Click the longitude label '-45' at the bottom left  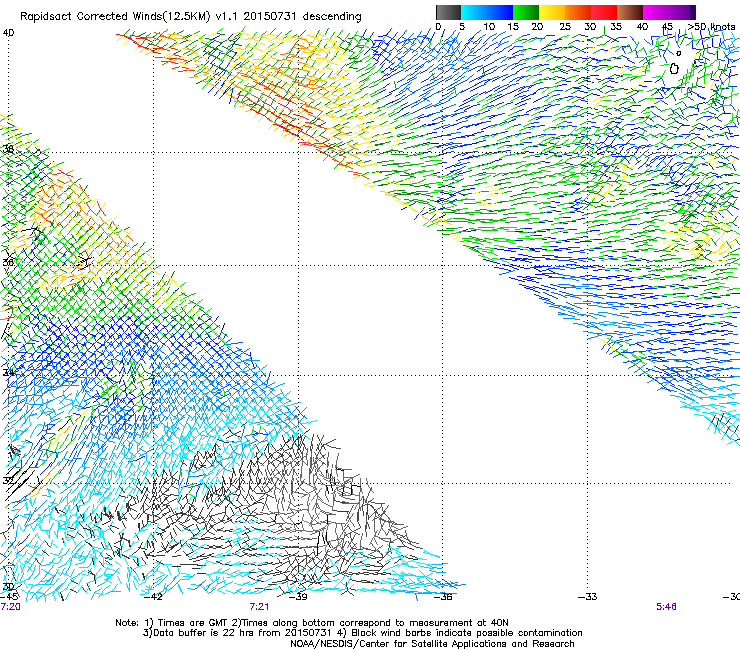tap(9, 597)
